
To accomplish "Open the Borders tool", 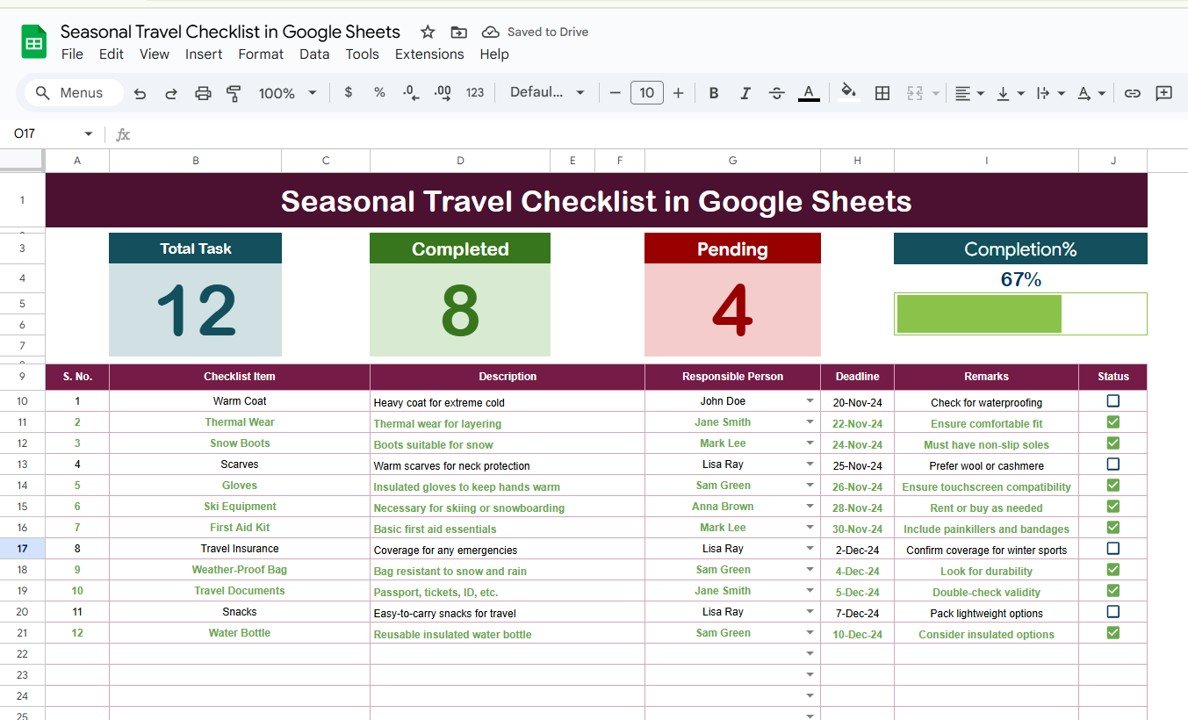I will point(882,92).
